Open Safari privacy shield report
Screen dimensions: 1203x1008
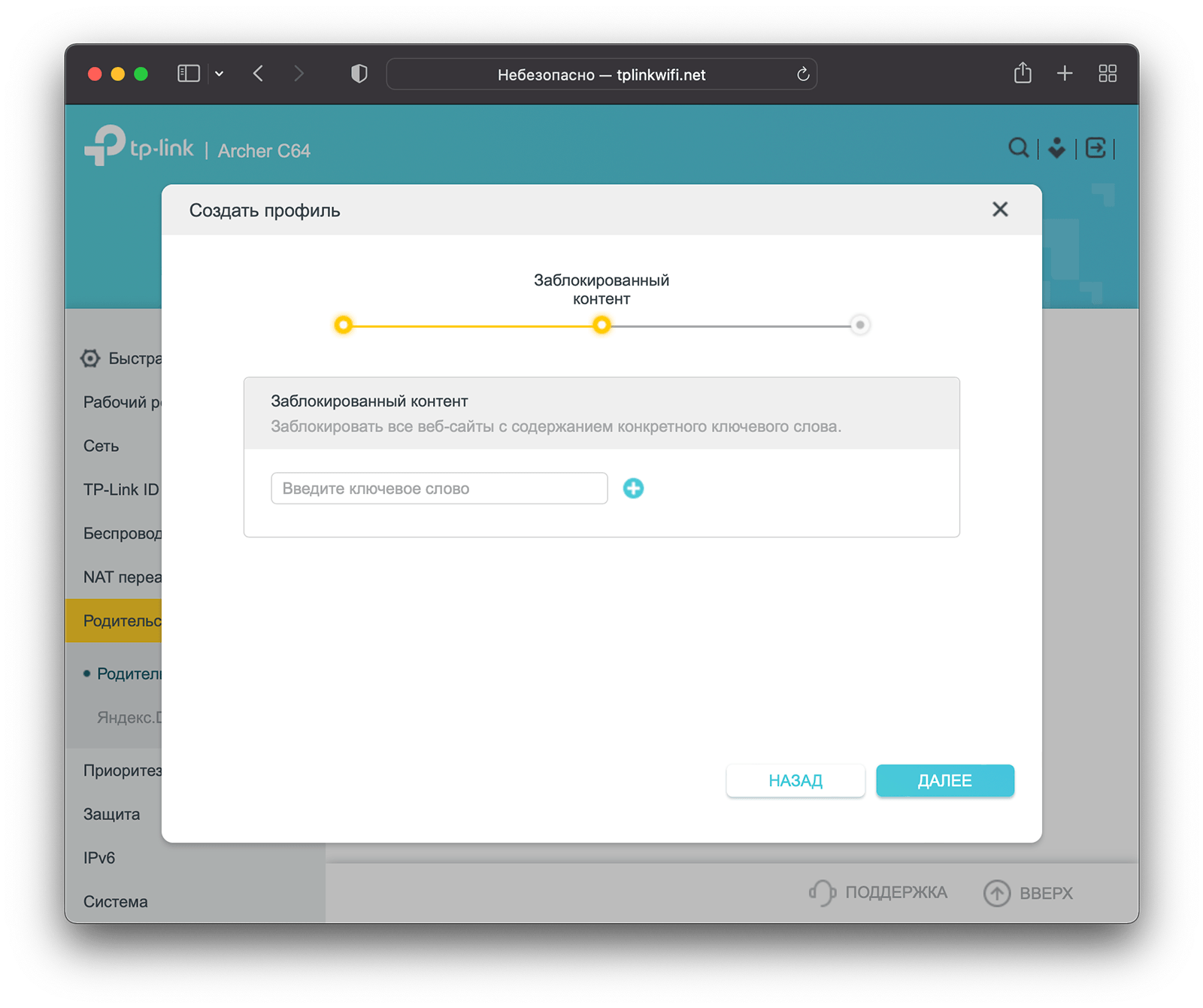[359, 74]
